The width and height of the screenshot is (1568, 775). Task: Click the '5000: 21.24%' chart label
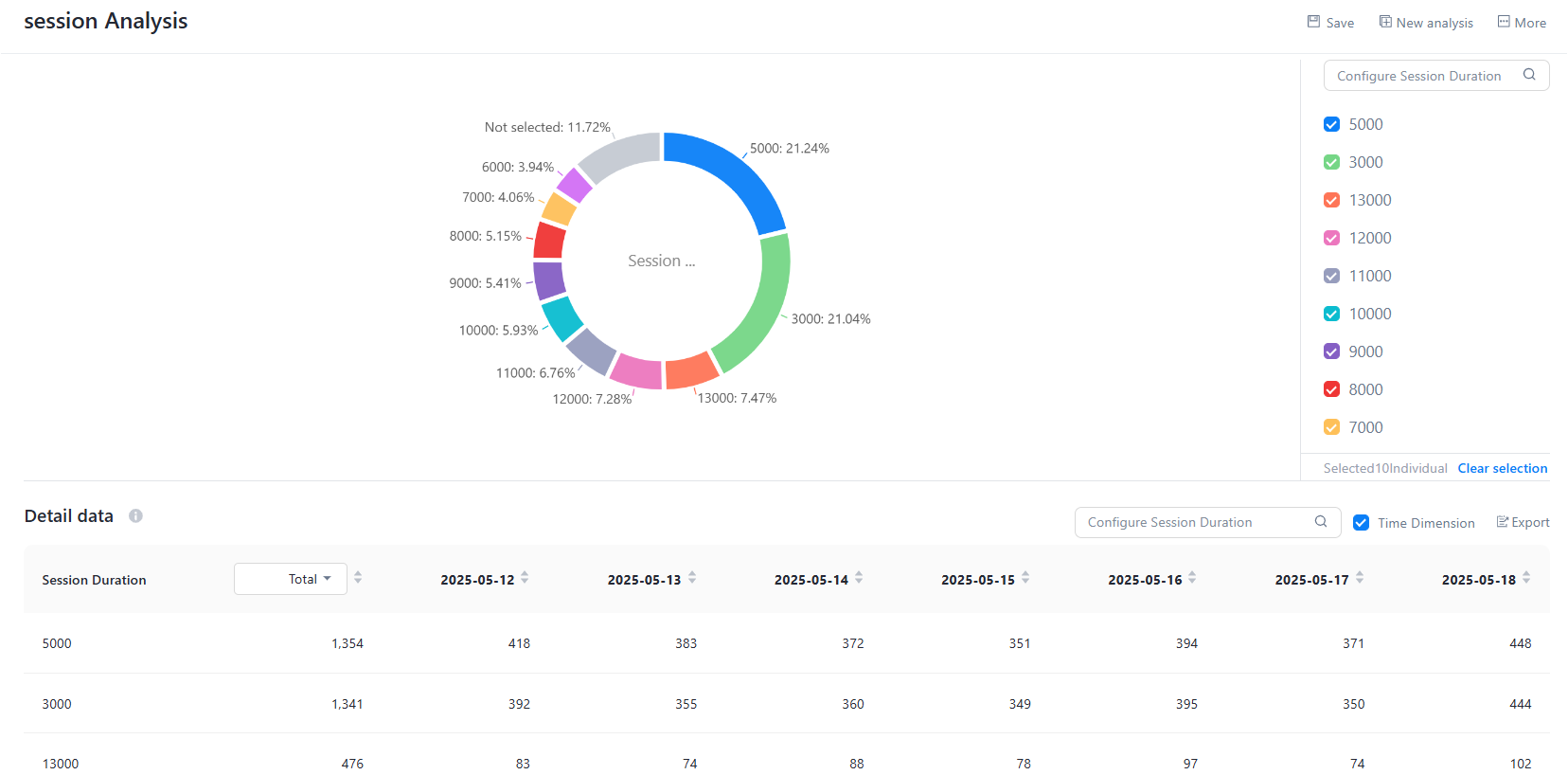(x=790, y=148)
